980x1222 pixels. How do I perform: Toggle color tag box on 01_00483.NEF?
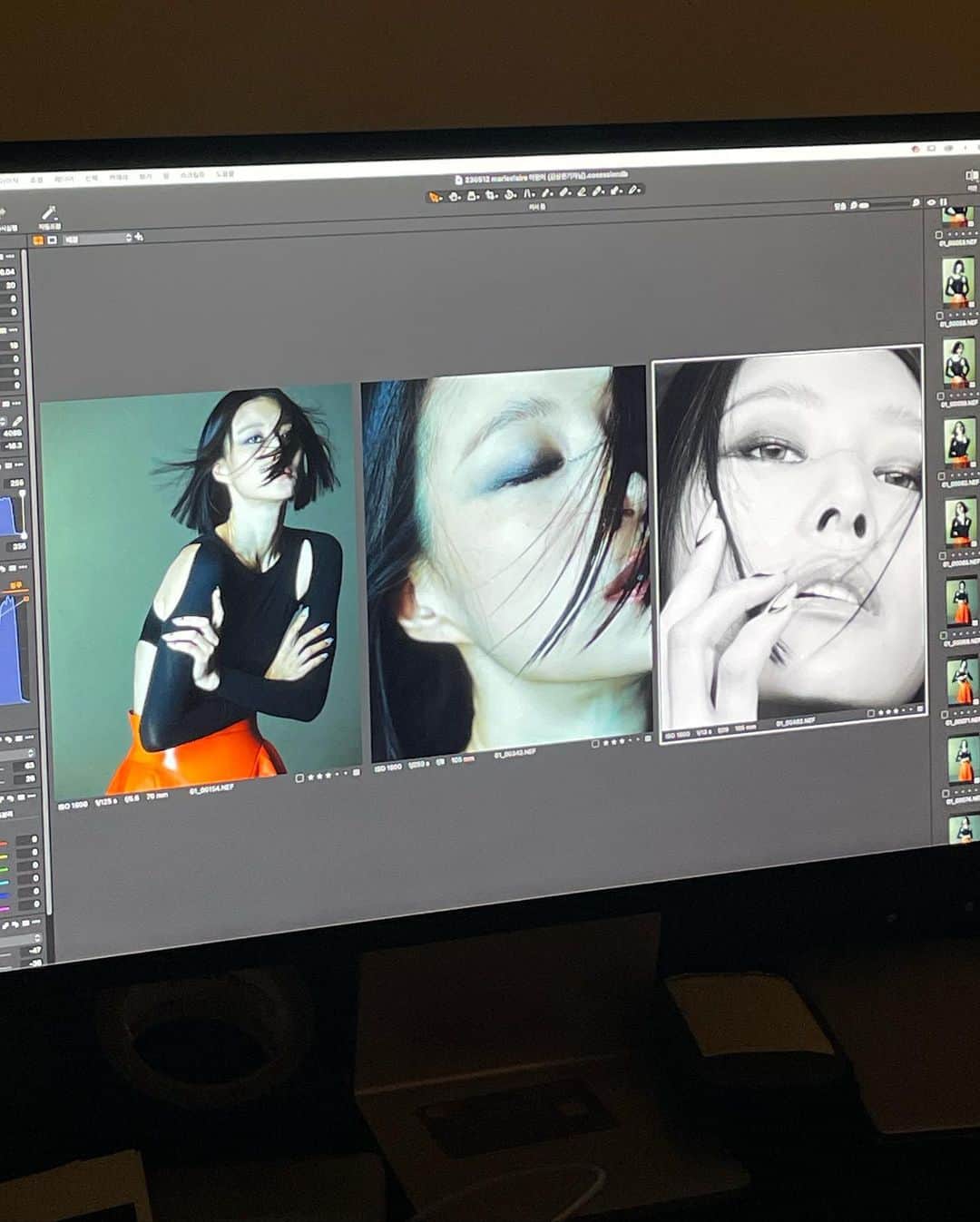(870, 714)
